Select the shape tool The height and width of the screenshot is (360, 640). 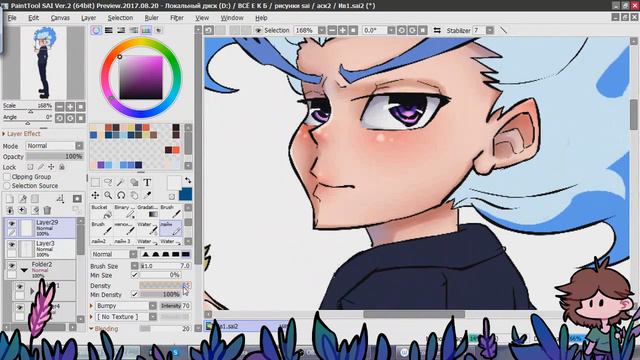click(x=134, y=182)
